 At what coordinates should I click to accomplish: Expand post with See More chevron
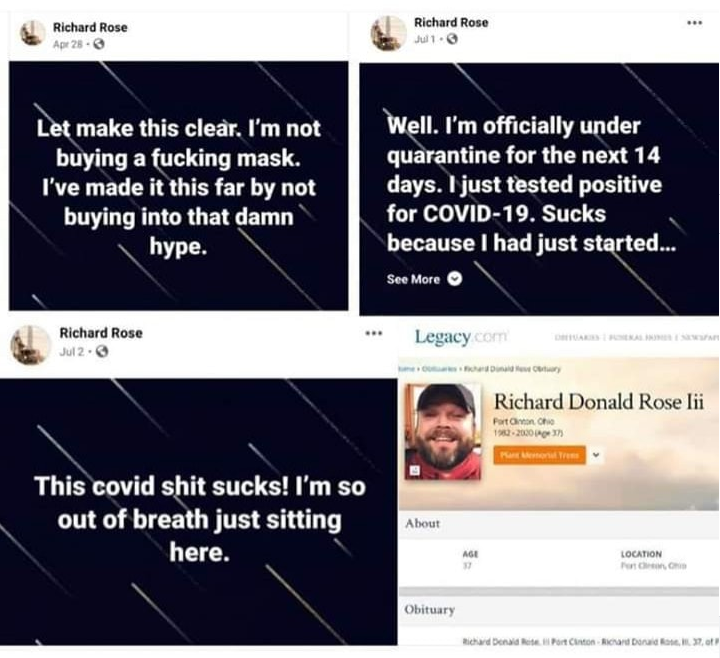(455, 279)
